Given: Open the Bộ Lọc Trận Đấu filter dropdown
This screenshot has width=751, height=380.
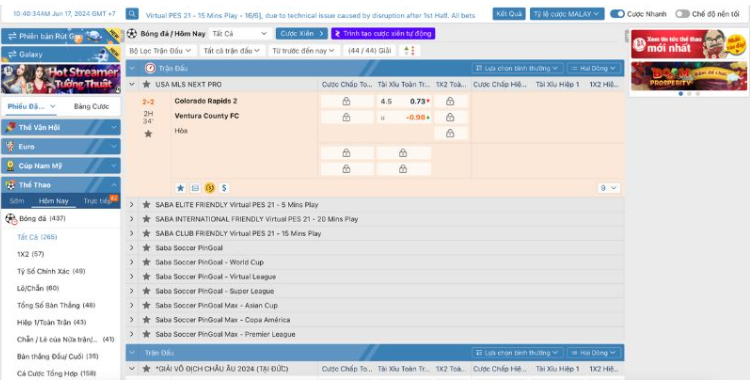Looking at the screenshot, I should pyautogui.click(x=160, y=50).
